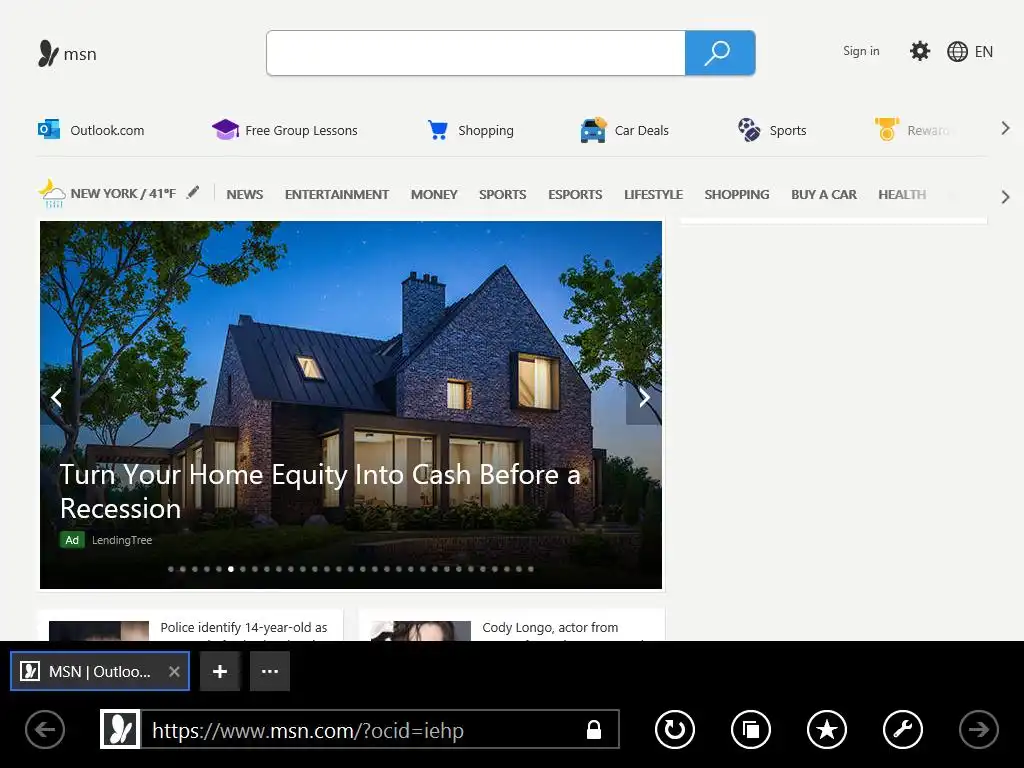Open settings gear icon

pos(920,51)
